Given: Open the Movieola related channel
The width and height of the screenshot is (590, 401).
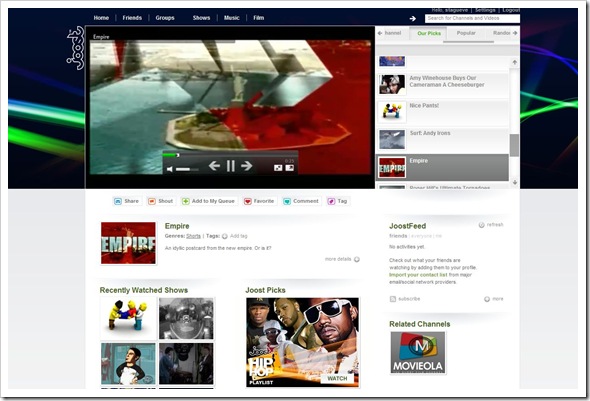Looking at the screenshot, I should click(418, 353).
